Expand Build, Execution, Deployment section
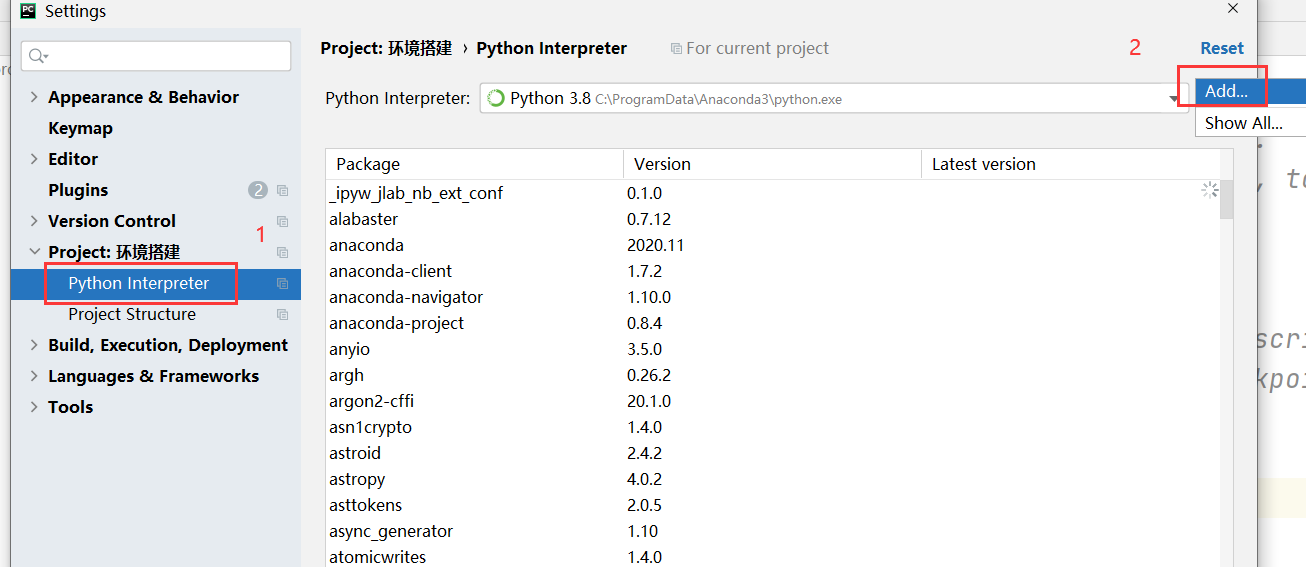 (x=34, y=345)
